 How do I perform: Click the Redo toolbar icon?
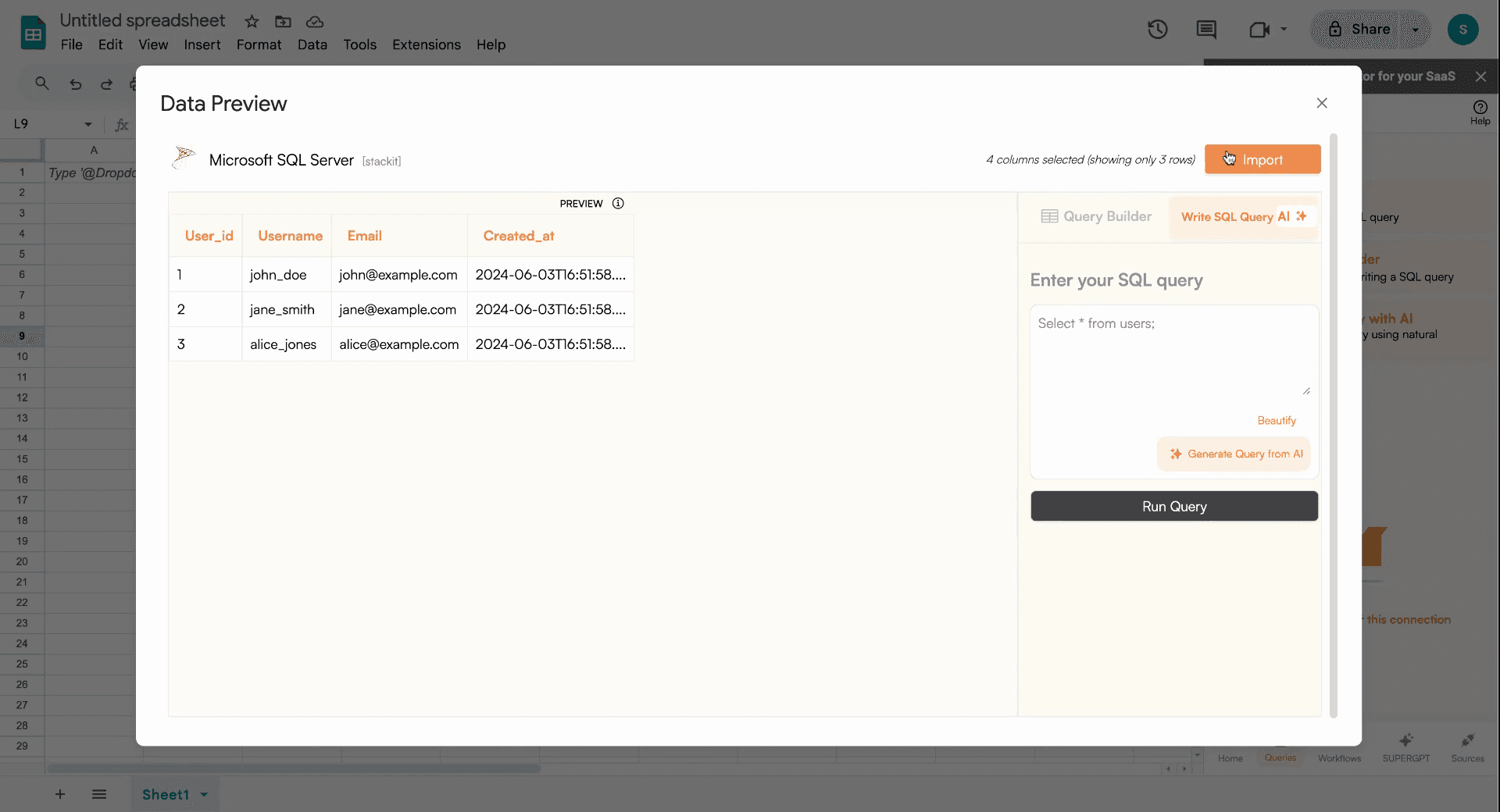106,84
